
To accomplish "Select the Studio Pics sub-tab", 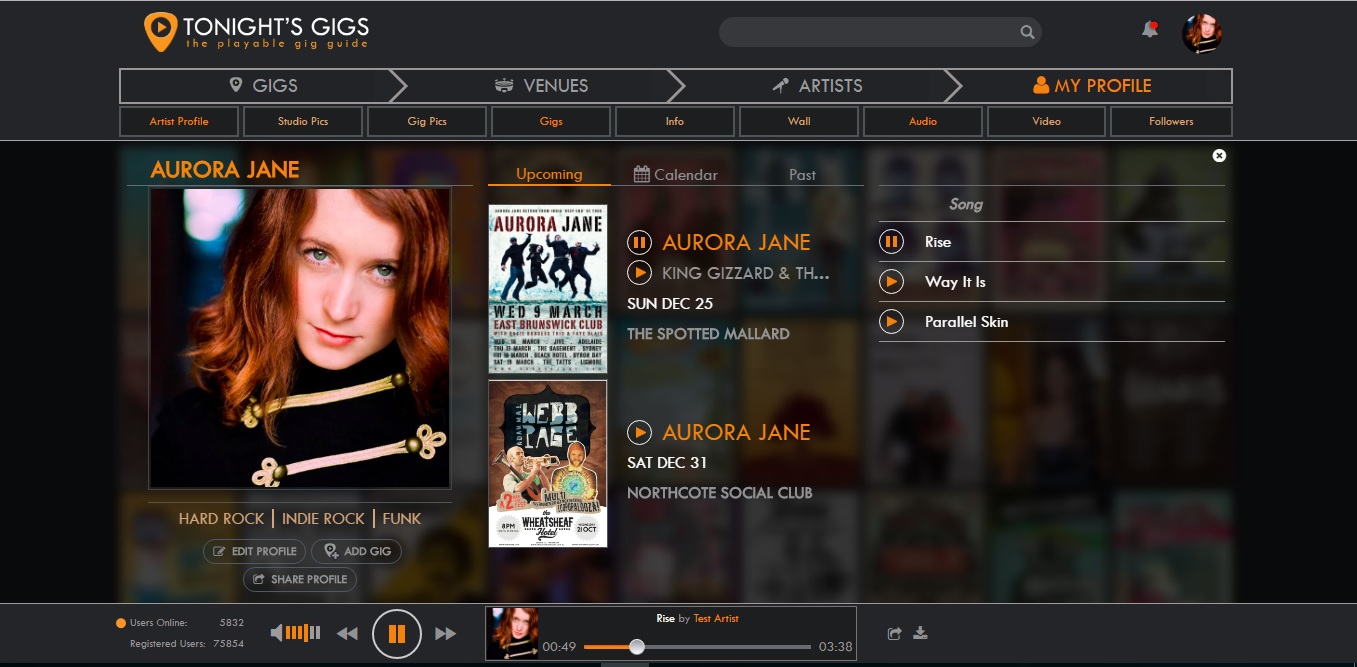I will coord(303,121).
